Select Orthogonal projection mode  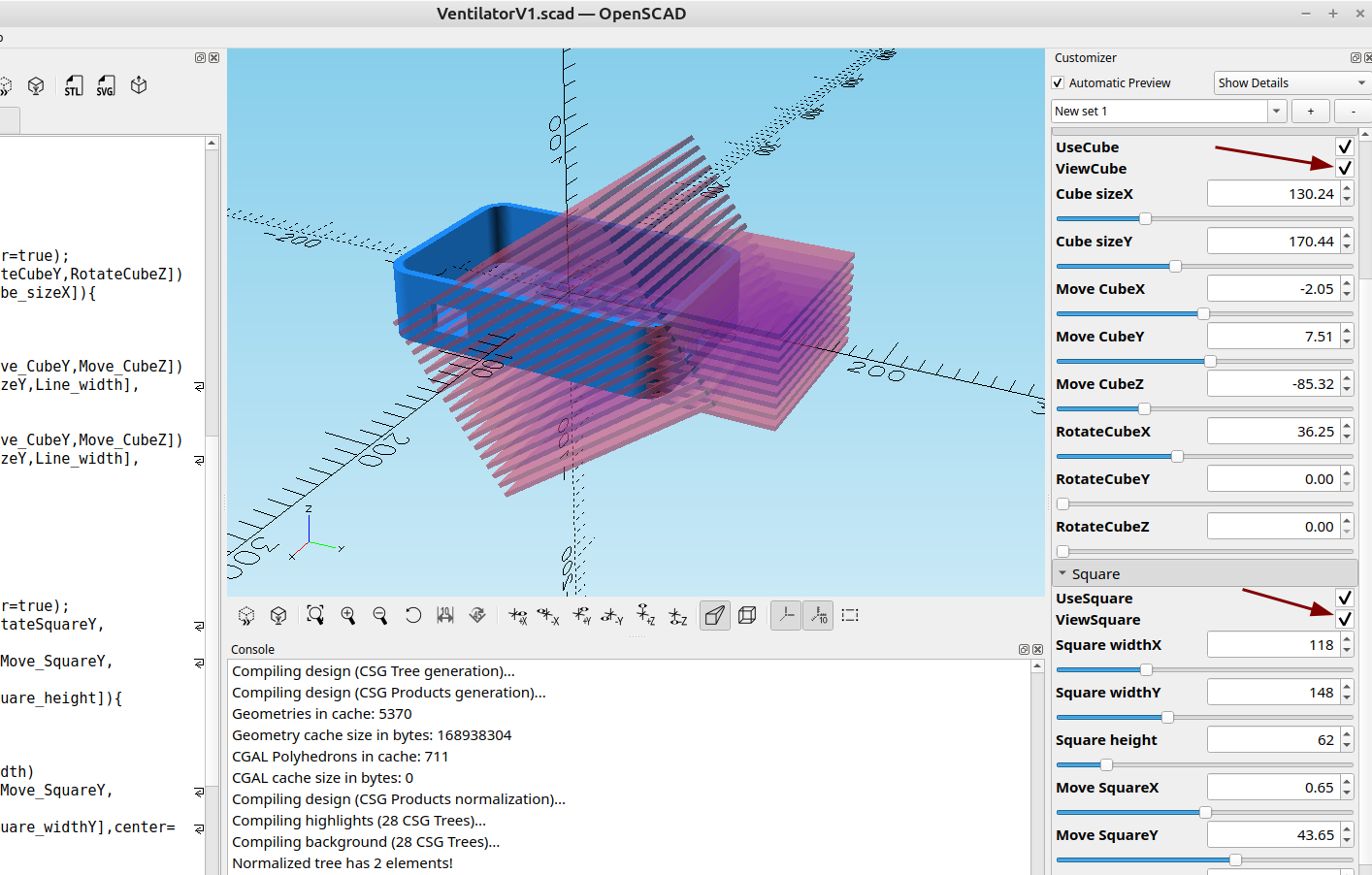click(x=747, y=615)
